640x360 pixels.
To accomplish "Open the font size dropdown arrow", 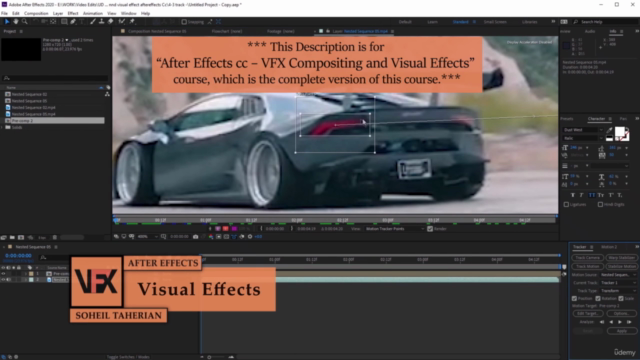I will pyautogui.click(x=587, y=148).
